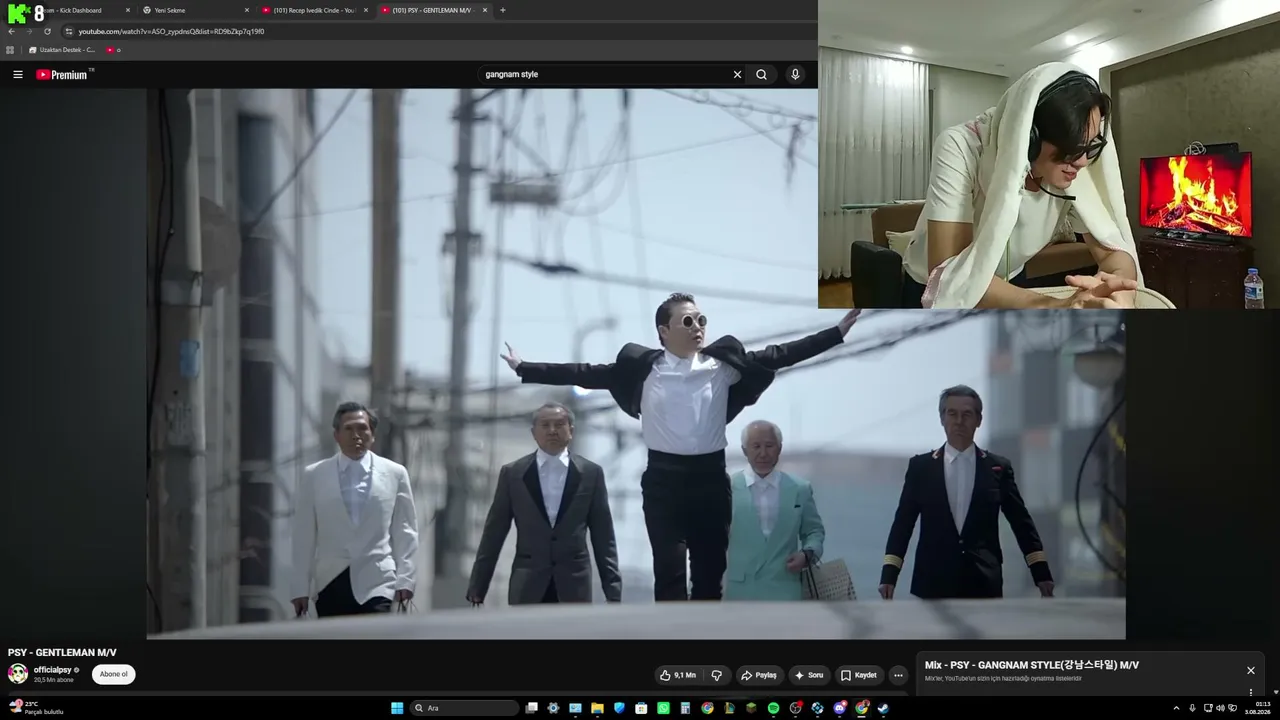Click the Mix - PSY - GANGNAM STYLE title
1280x720 pixels.
(1032, 665)
